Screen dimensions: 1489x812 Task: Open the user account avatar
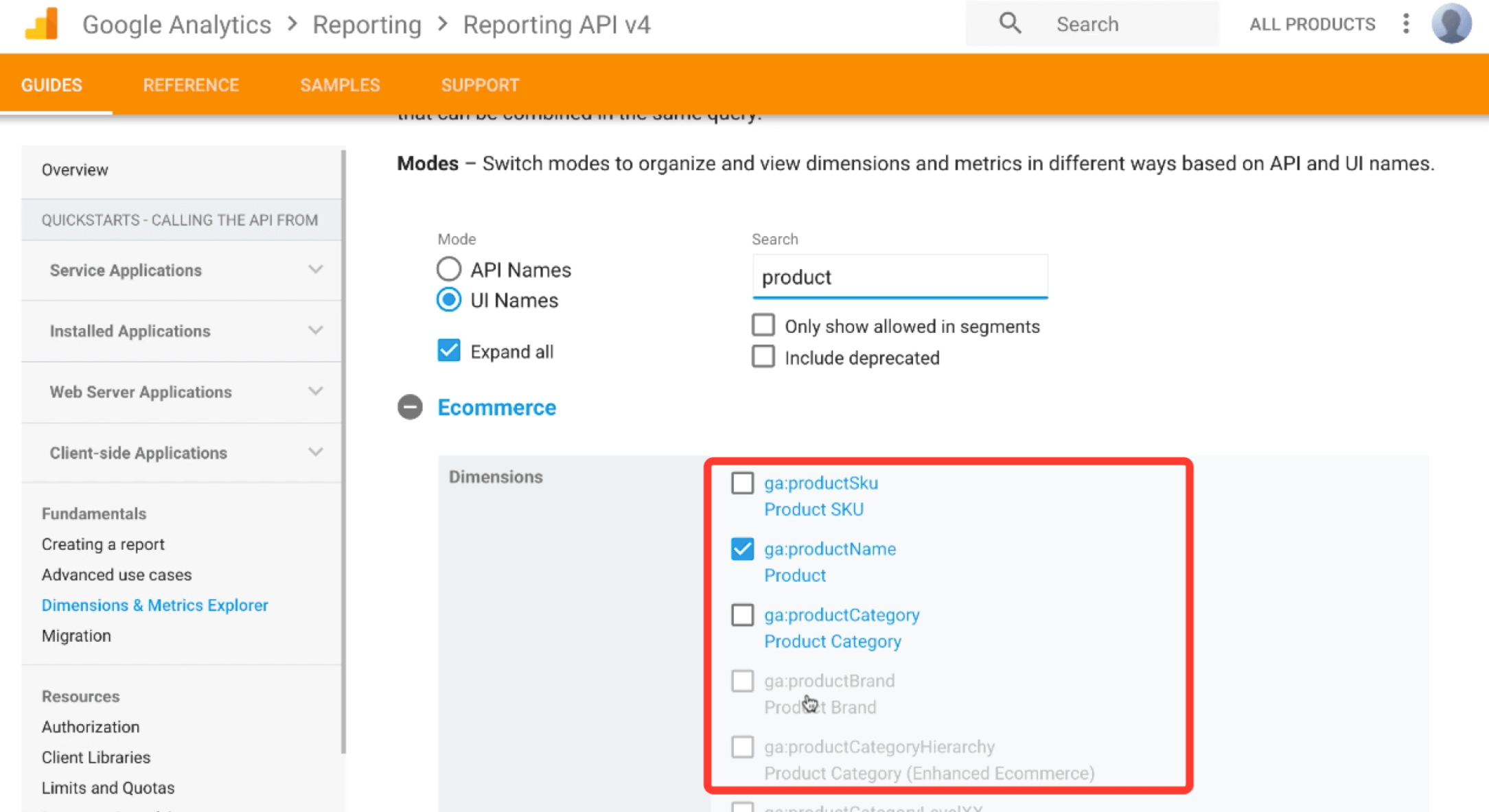(x=1451, y=24)
